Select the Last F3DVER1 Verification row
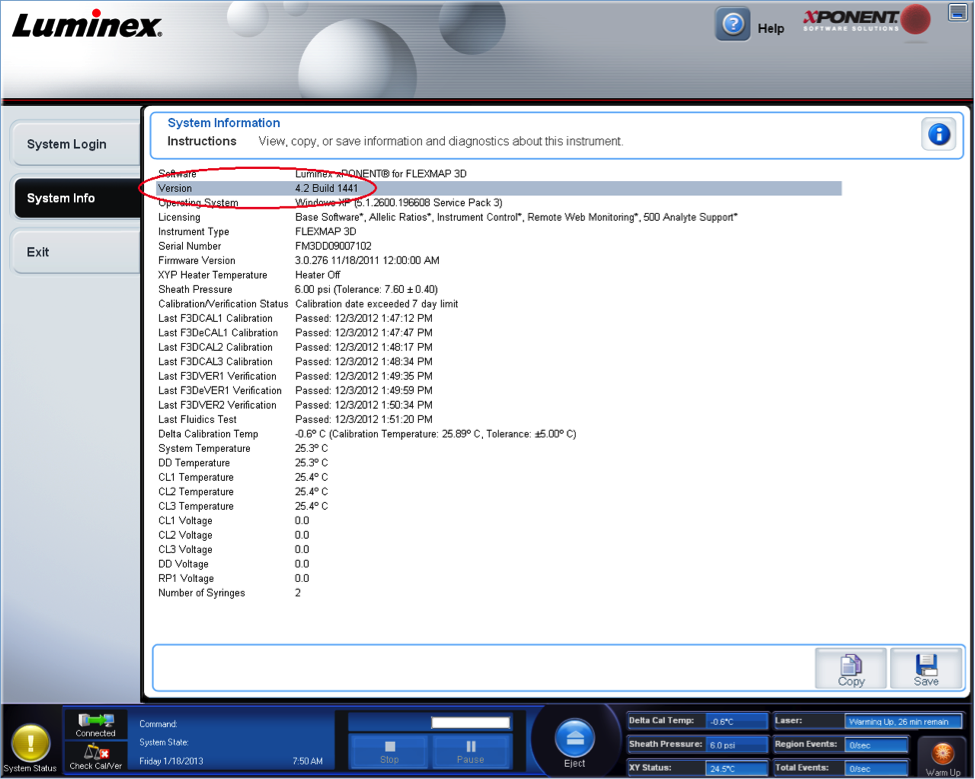Screen dimensions: 975x779 pos(499,376)
